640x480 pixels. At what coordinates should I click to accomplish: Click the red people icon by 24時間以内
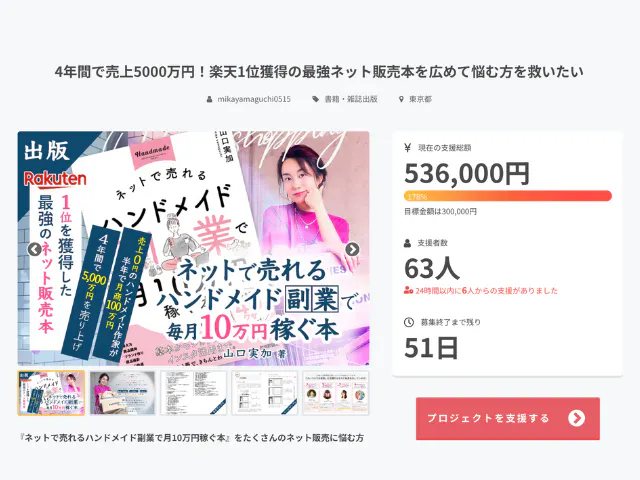pos(409,291)
